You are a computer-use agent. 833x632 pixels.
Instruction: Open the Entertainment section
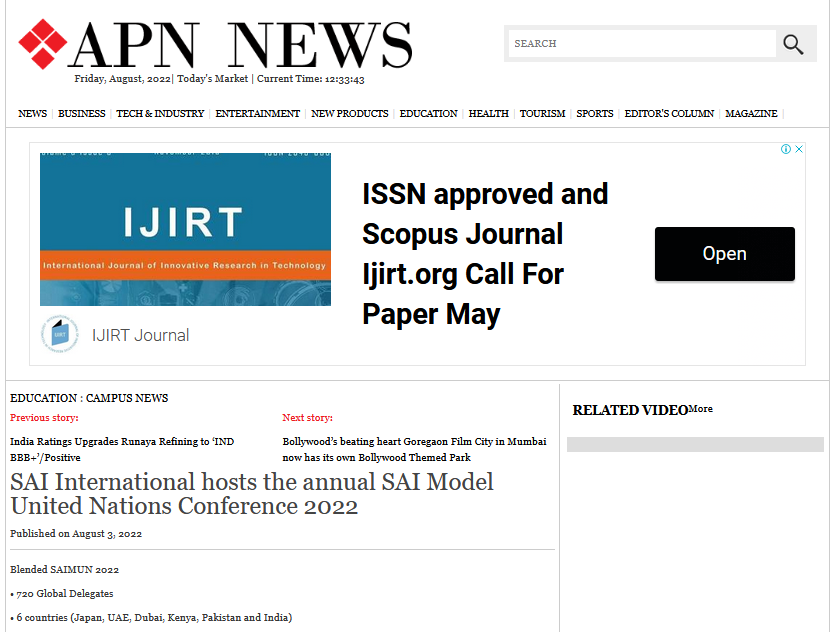[257, 114]
